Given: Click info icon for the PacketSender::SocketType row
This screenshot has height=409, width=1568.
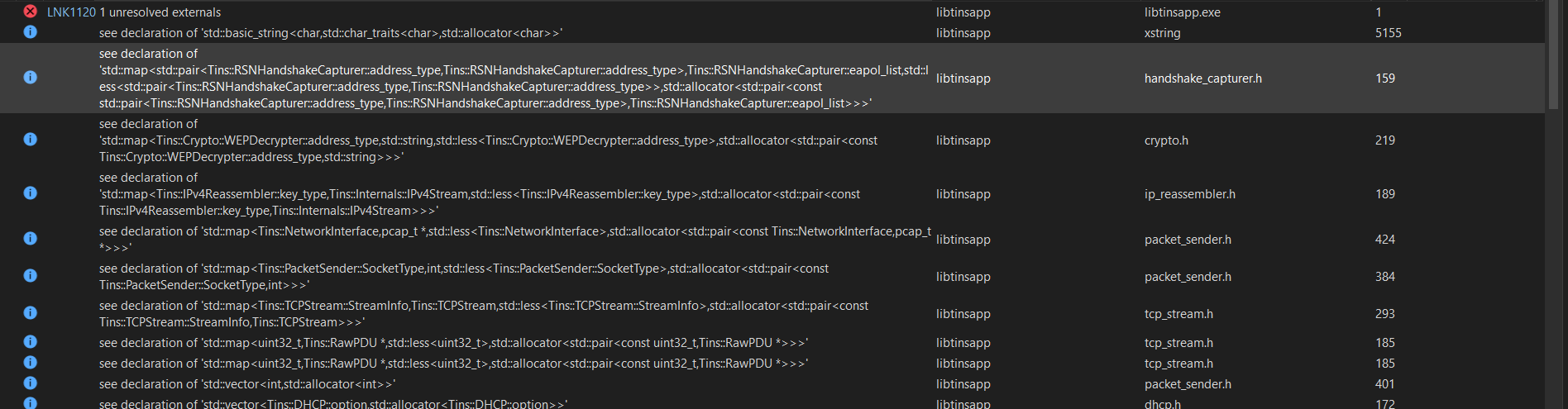Looking at the screenshot, I should tap(30, 276).
